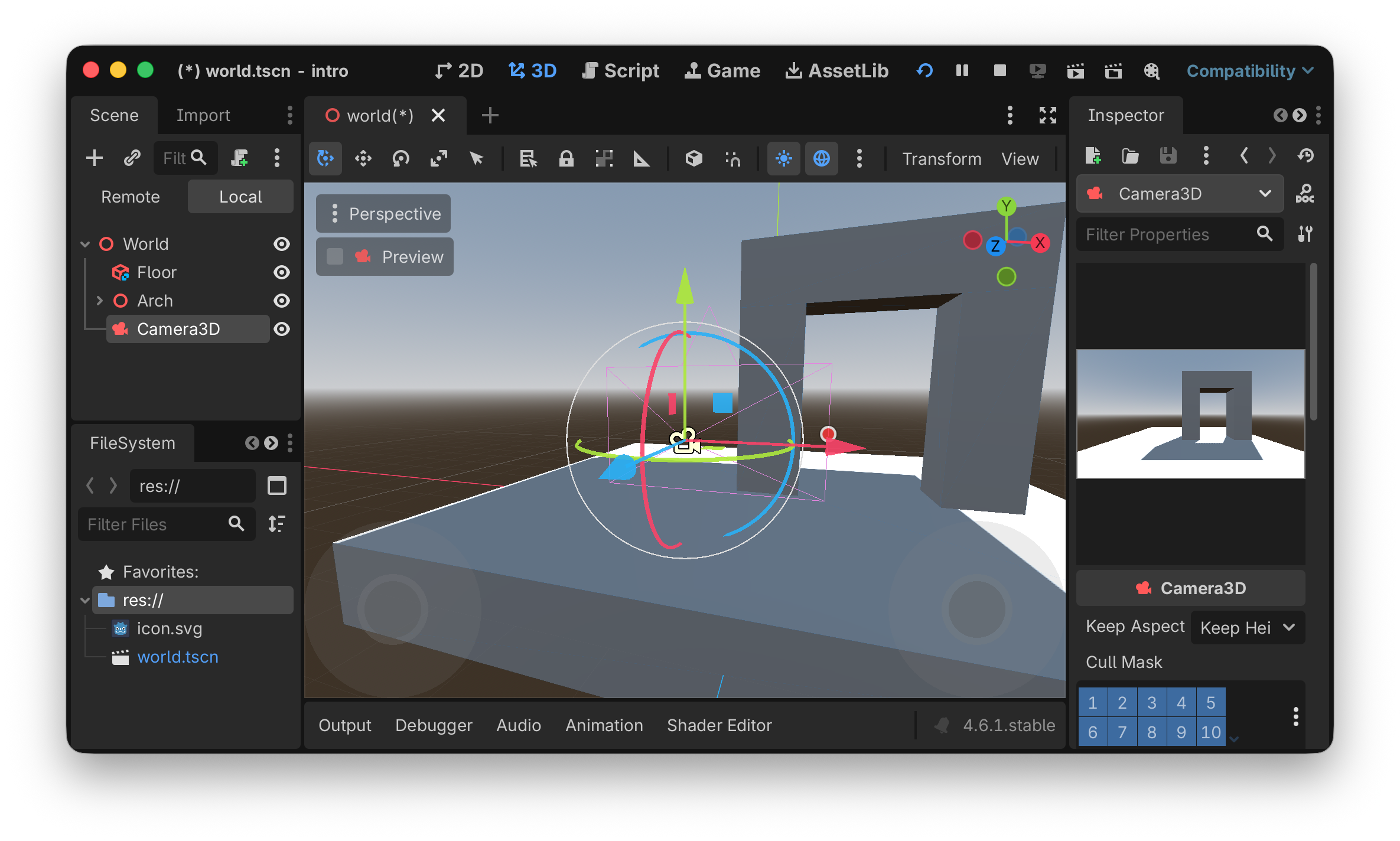Toggle visibility of the Arch node
This screenshot has width=1400, height=841.
(282, 301)
